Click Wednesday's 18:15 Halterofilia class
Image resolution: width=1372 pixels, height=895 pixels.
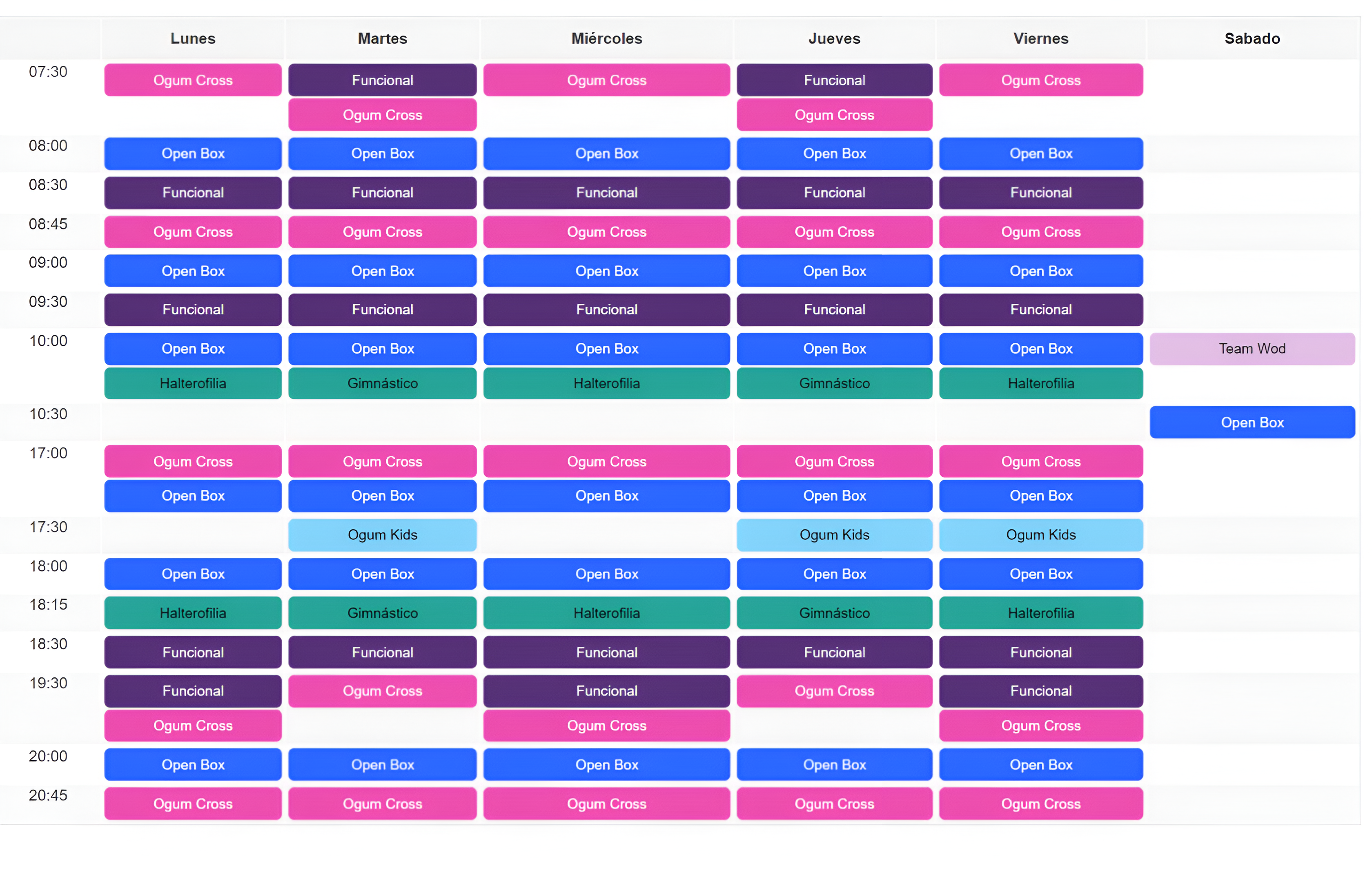coord(606,613)
